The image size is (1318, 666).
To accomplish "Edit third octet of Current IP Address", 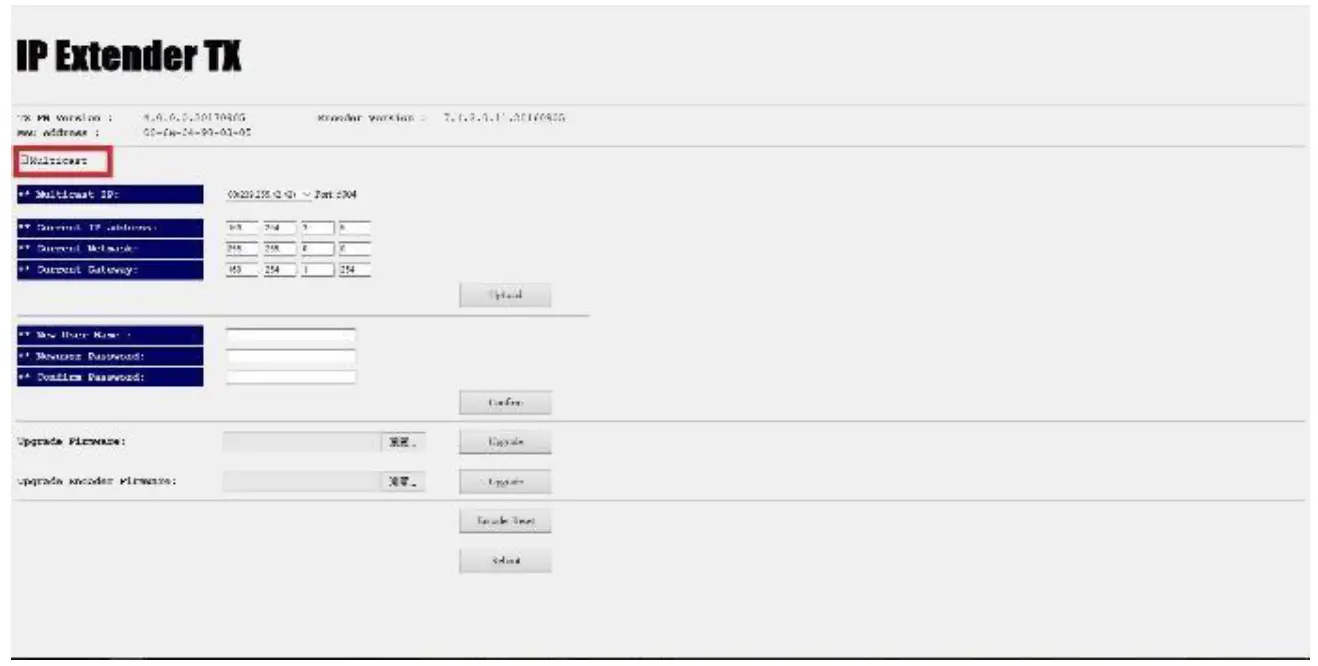I will (x=317, y=228).
